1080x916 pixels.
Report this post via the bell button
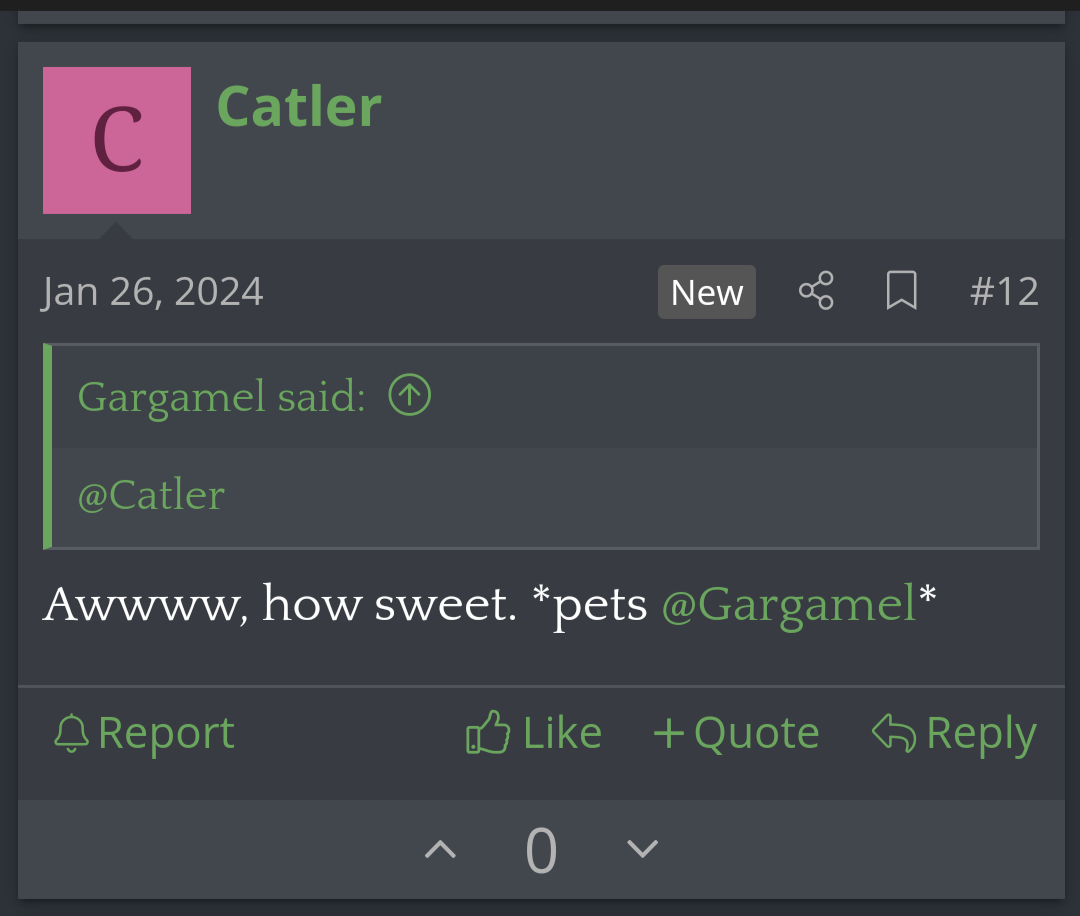[x=144, y=734]
